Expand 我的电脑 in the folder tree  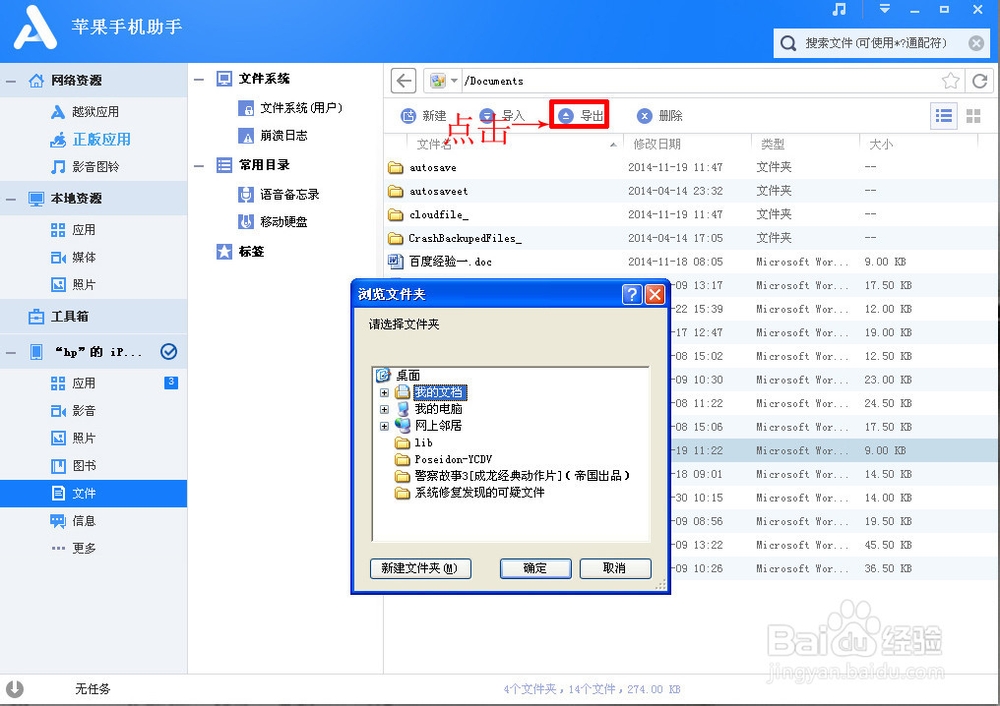pyautogui.click(x=385, y=408)
